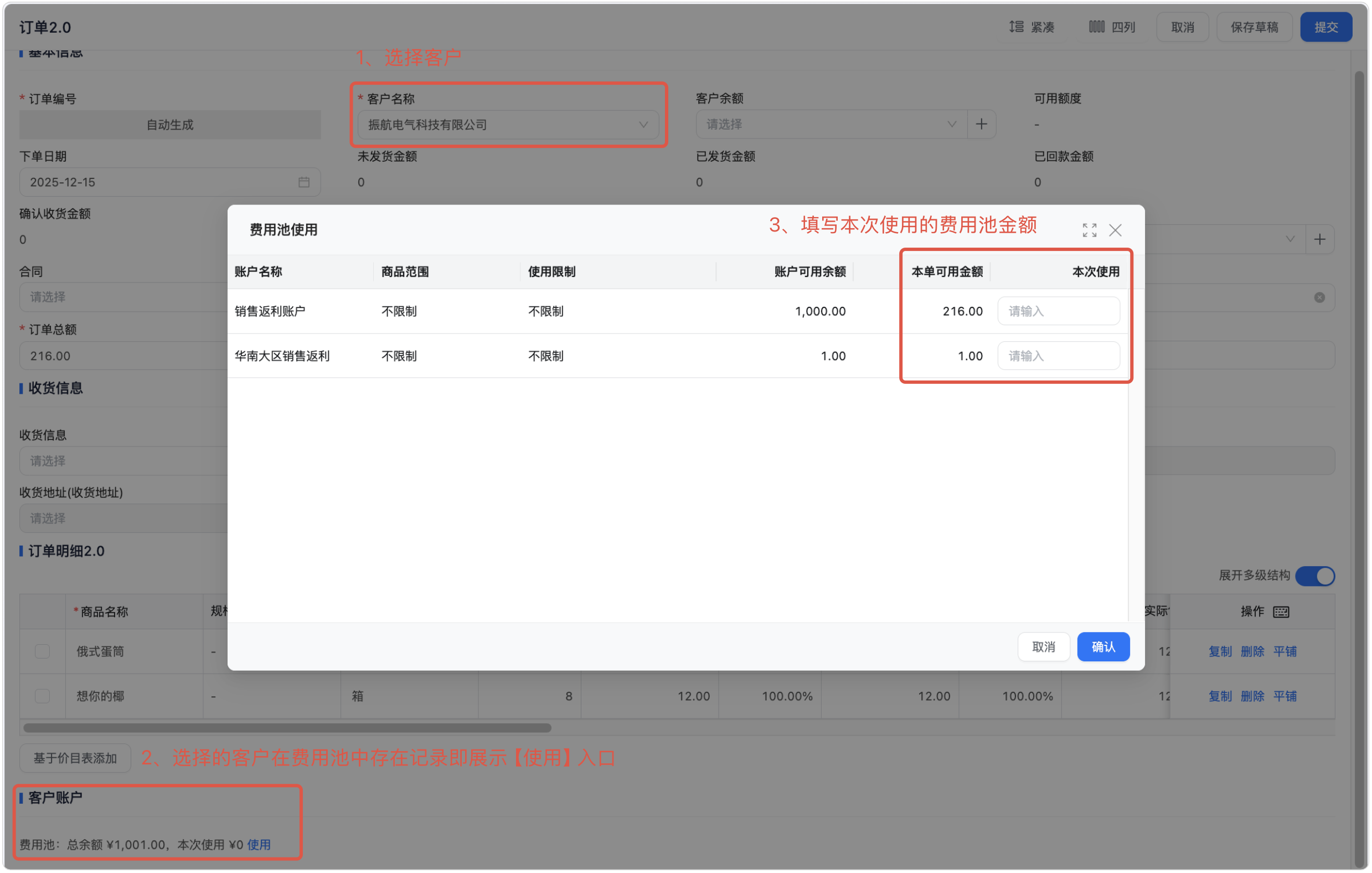Click plus icon at right edge behind dialog
The width and height of the screenshot is (1372, 873).
pos(1319,239)
